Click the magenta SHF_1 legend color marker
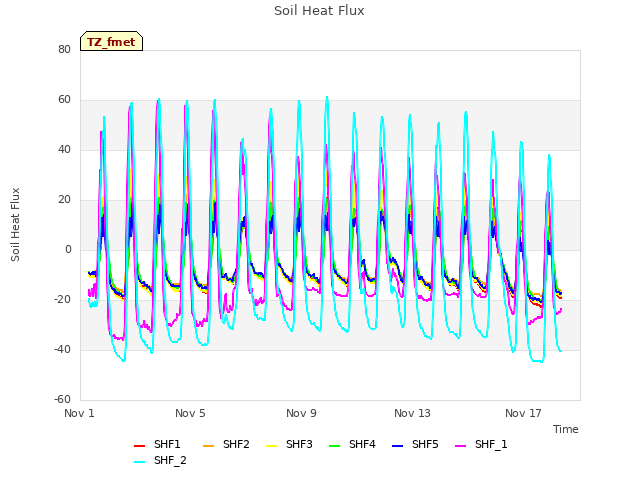This screenshot has width=640, height=480. (461, 446)
